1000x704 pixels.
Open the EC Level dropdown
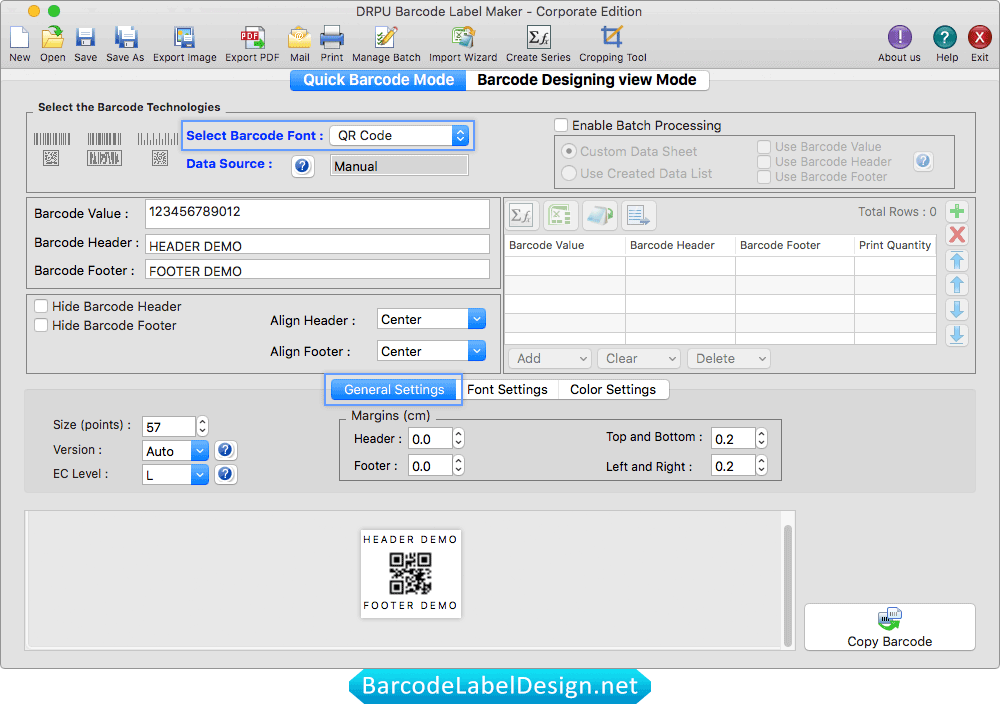[175, 474]
